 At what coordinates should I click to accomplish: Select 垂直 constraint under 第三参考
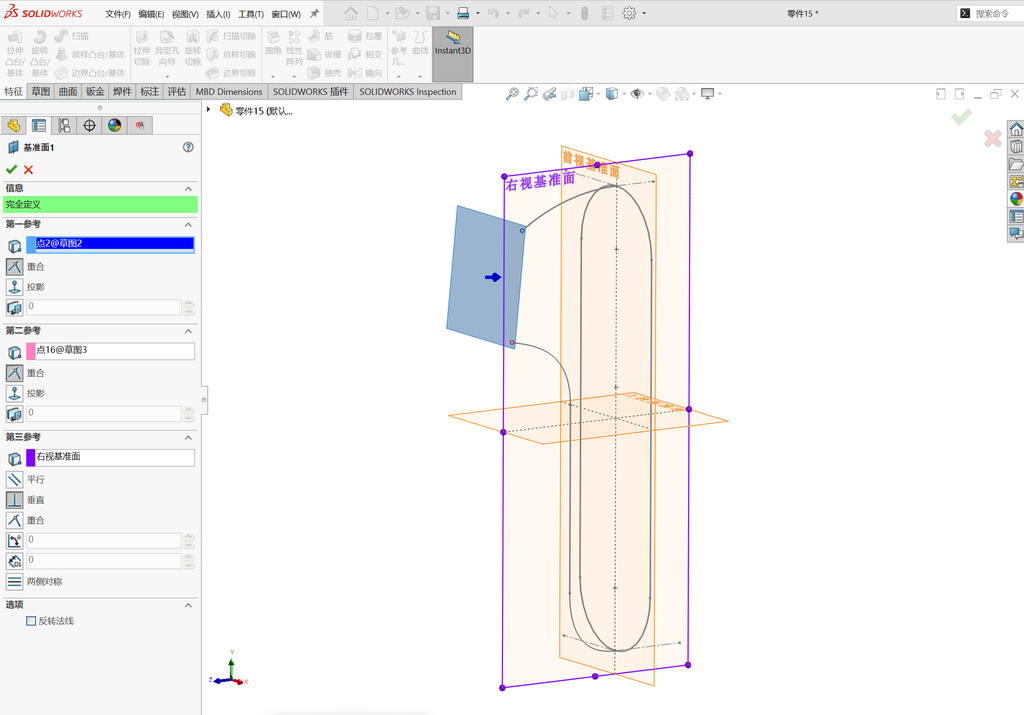tap(14, 500)
